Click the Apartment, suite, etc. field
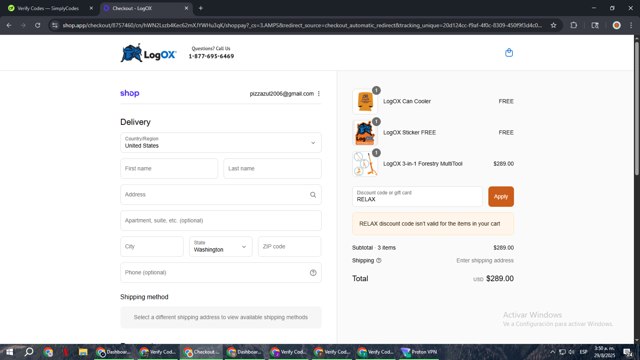640x360 pixels. [x=221, y=220]
